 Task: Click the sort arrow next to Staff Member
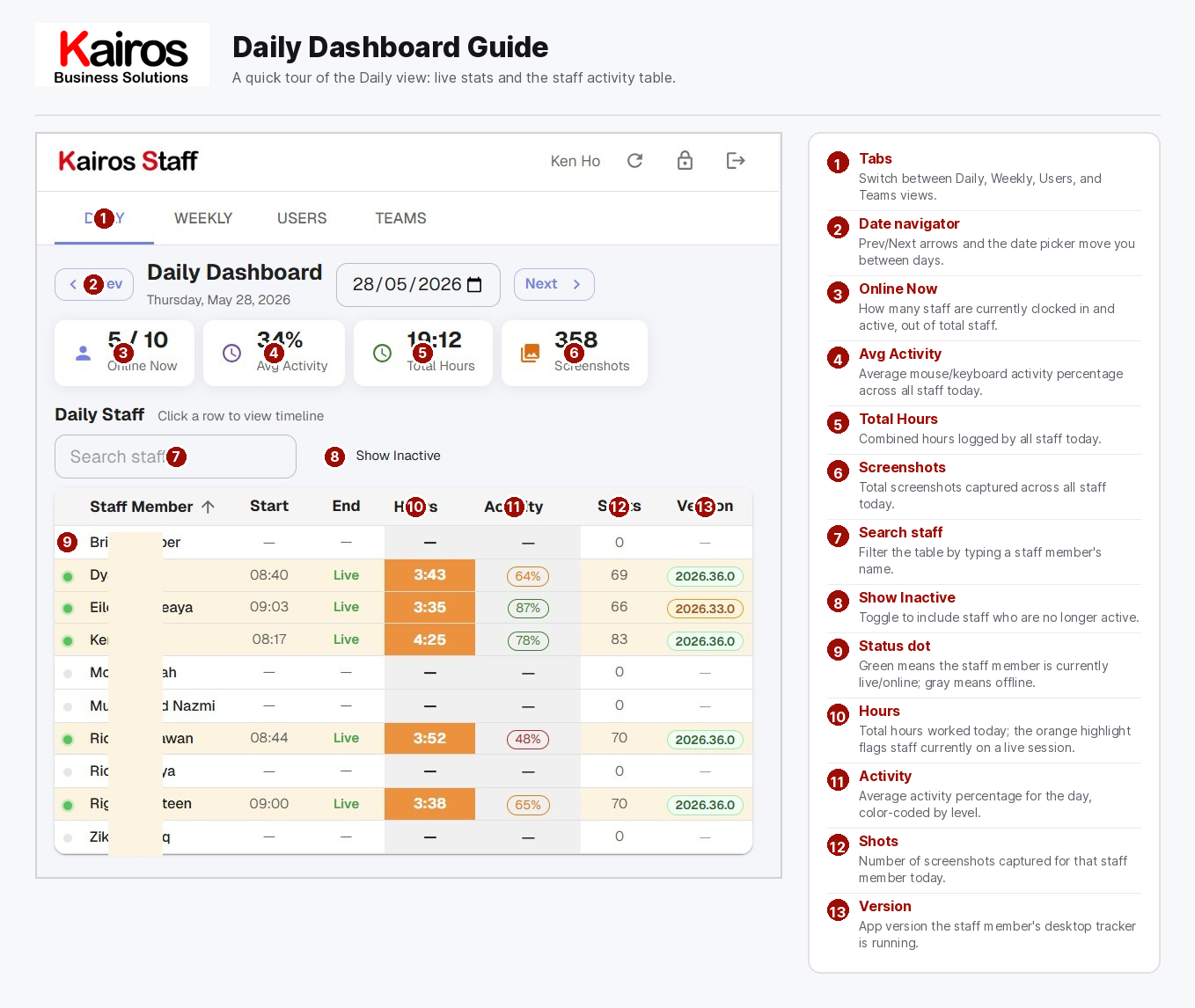tap(208, 507)
